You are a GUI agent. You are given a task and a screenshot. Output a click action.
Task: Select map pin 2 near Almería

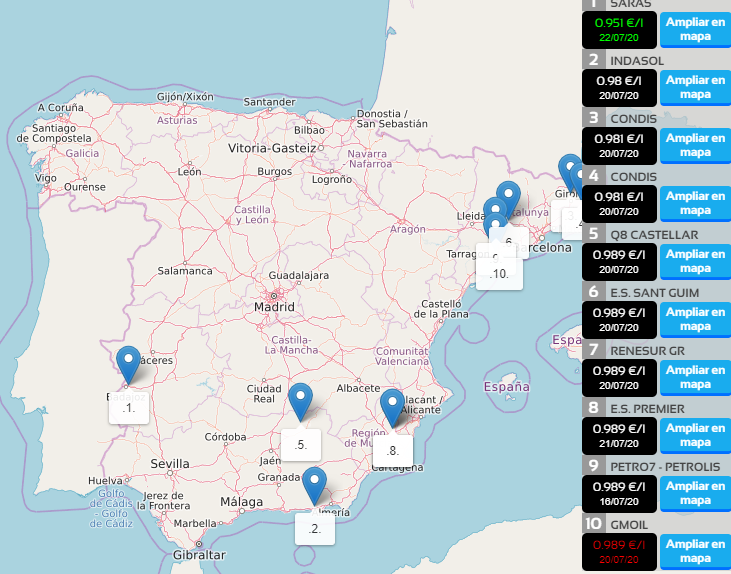(x=315, y=483)
